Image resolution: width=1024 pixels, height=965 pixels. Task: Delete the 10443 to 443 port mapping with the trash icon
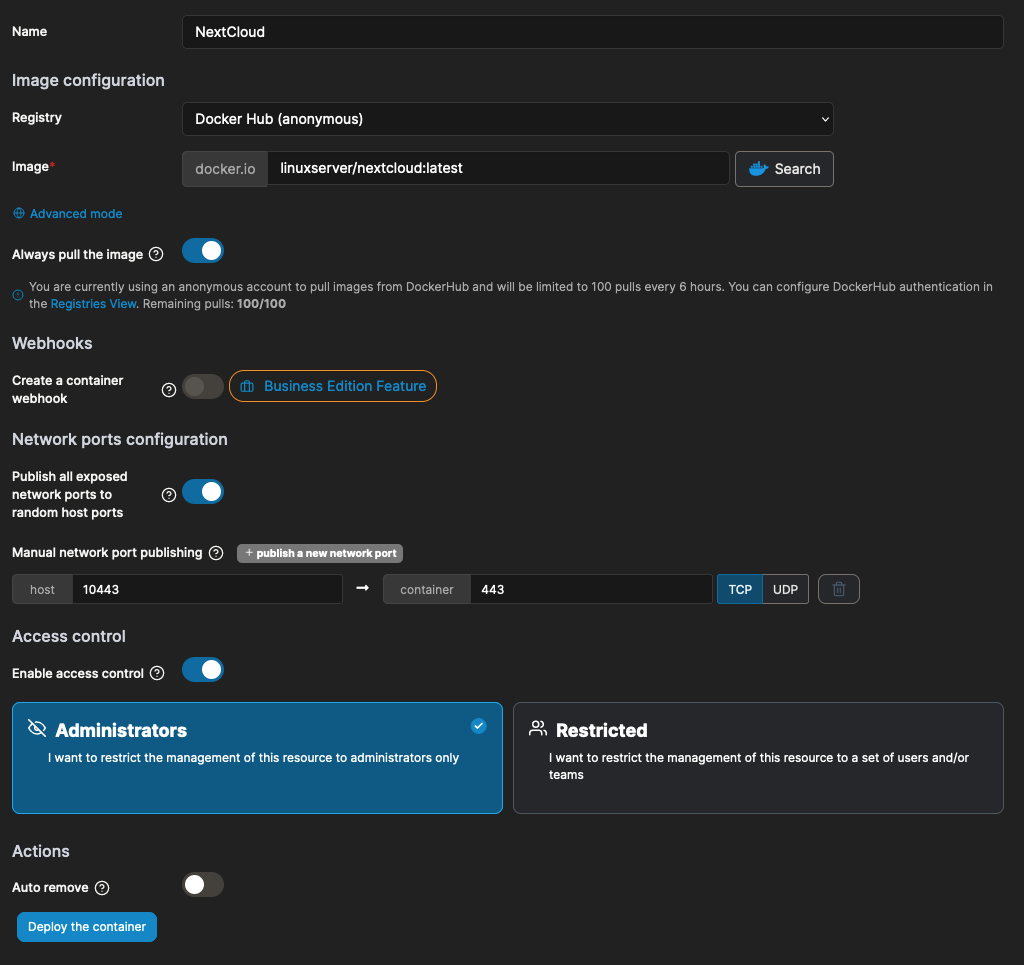click(x=839, y=589)
